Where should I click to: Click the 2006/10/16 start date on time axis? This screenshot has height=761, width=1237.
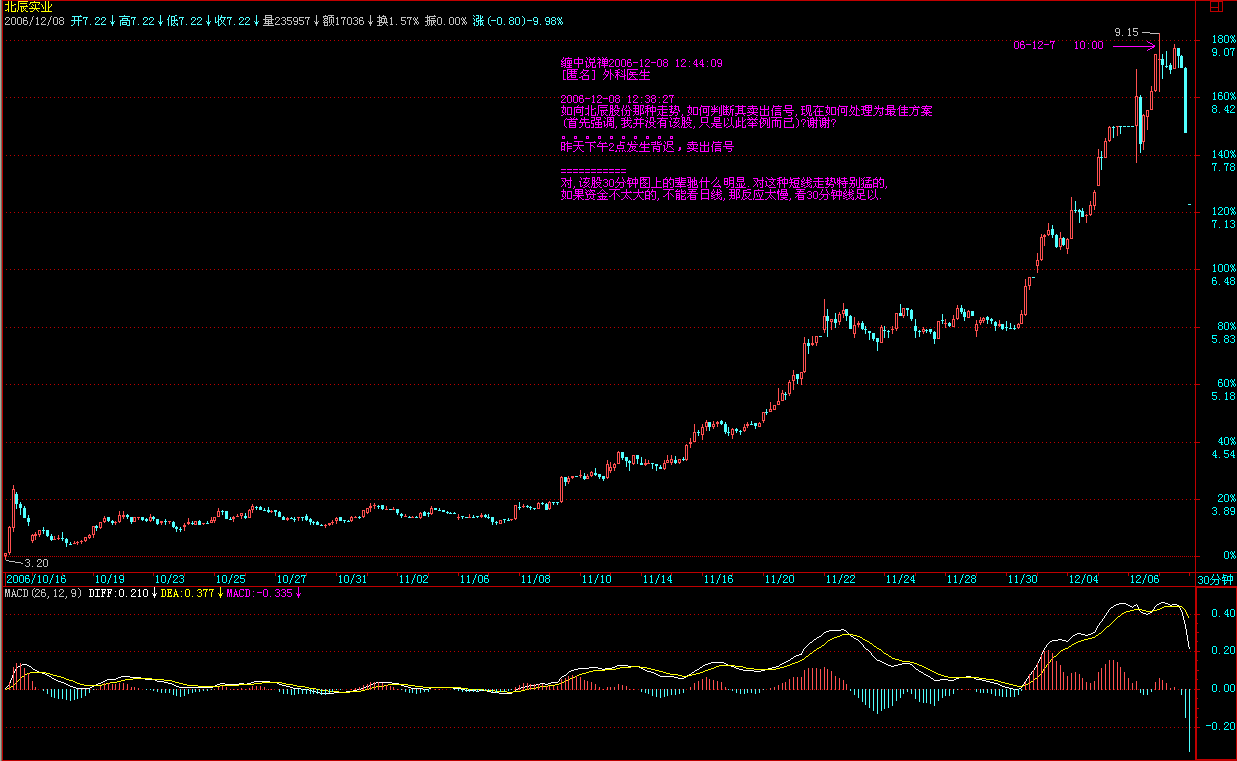tap(35, 579)
